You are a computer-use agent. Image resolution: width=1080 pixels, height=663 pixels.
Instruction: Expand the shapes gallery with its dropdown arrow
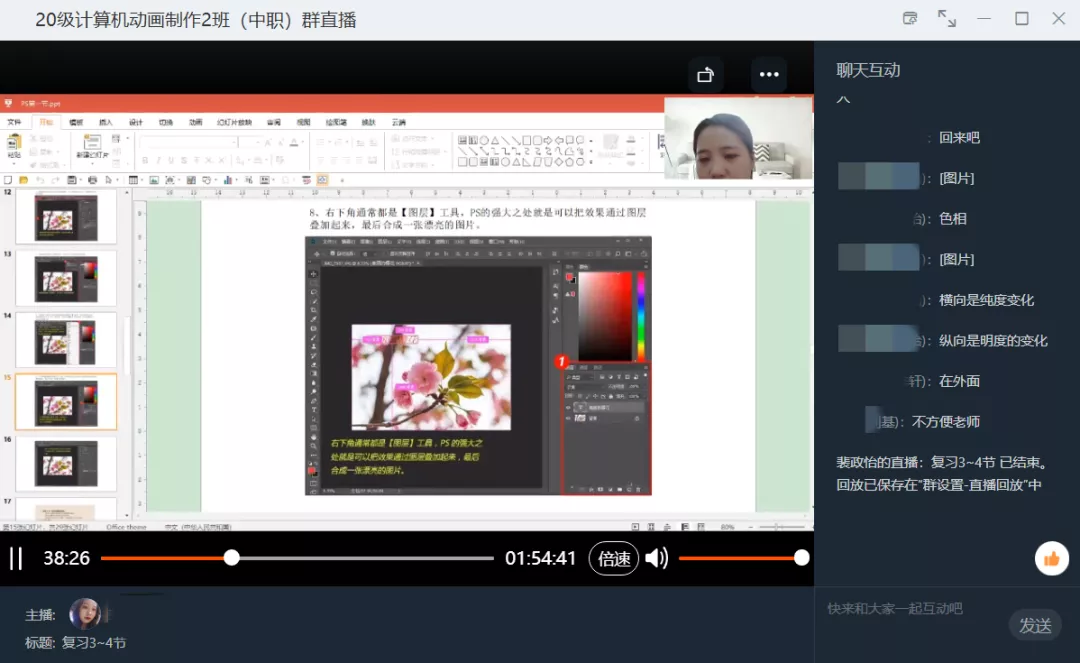[591, 162]
